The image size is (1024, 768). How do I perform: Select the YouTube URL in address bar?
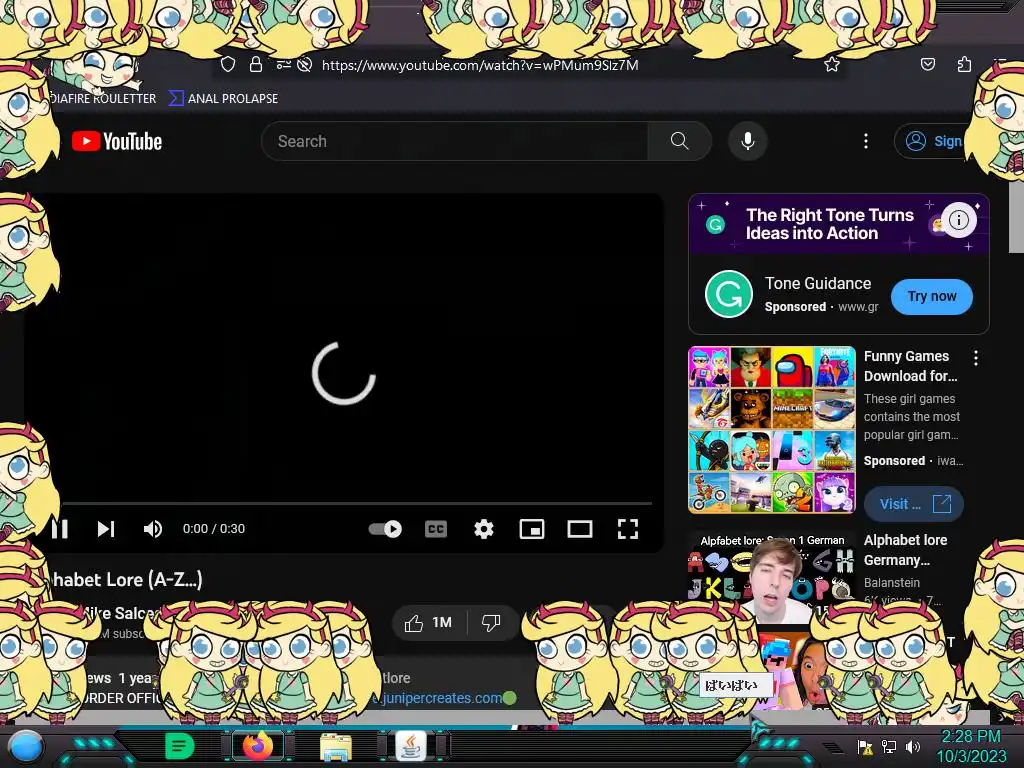pyautogui.click(x=480, y=65)
